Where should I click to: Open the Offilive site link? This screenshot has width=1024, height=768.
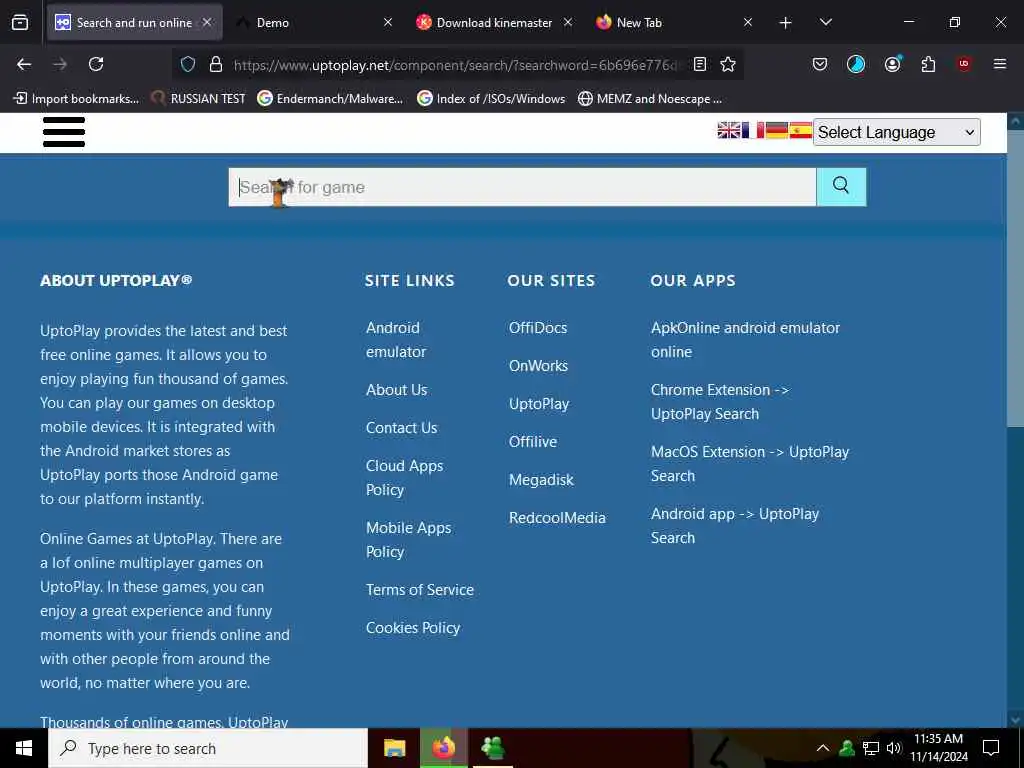click(x=533, y=441)
